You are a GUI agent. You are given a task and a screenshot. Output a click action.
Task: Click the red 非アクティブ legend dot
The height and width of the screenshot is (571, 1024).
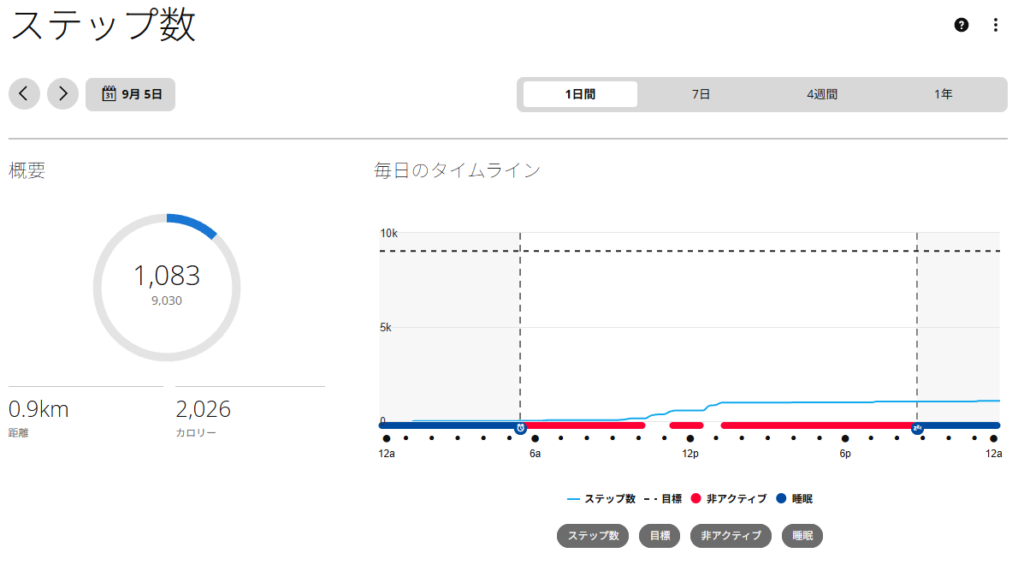(696, 498)
